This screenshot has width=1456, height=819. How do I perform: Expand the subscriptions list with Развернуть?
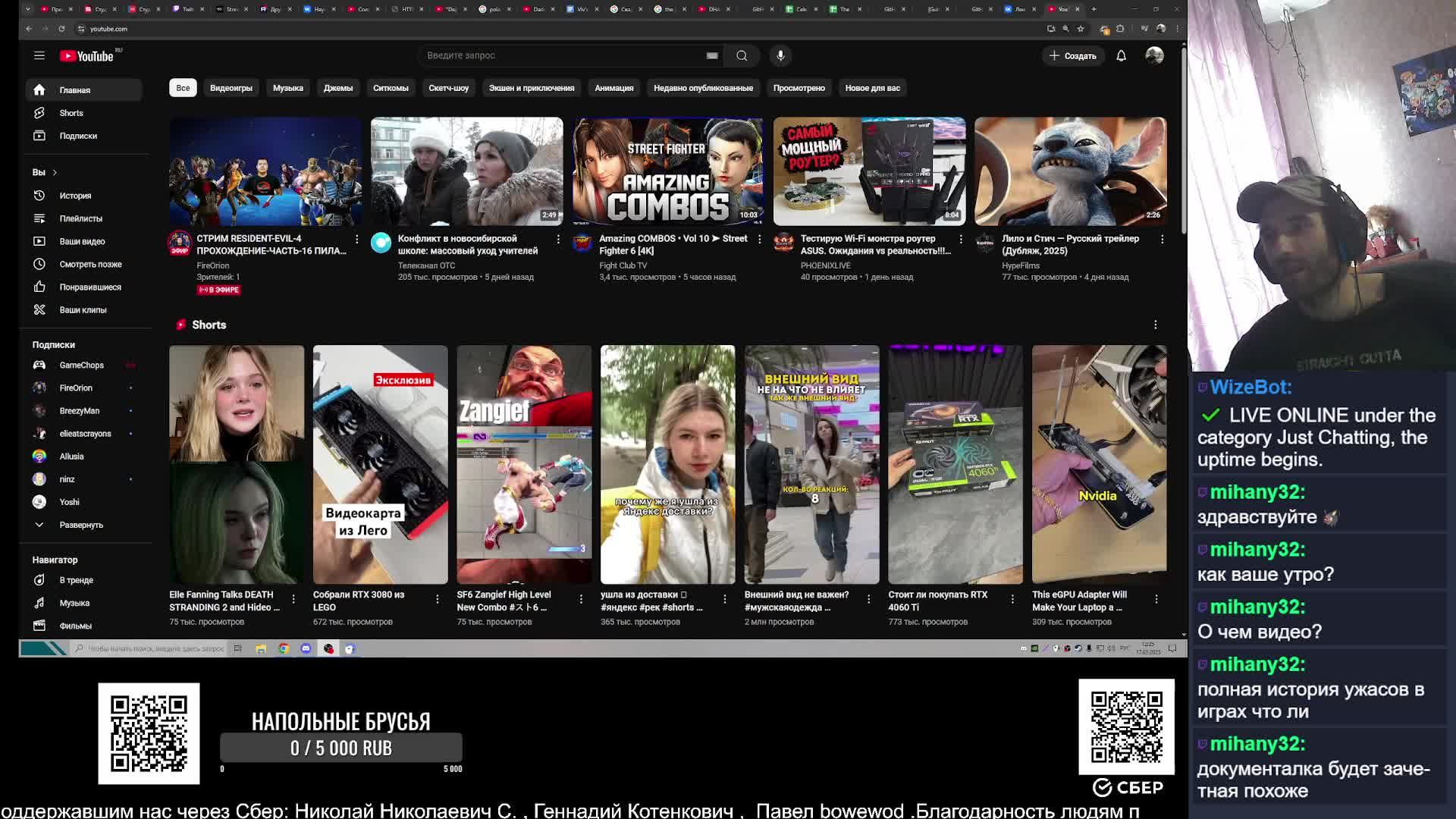tap(80, 525)
